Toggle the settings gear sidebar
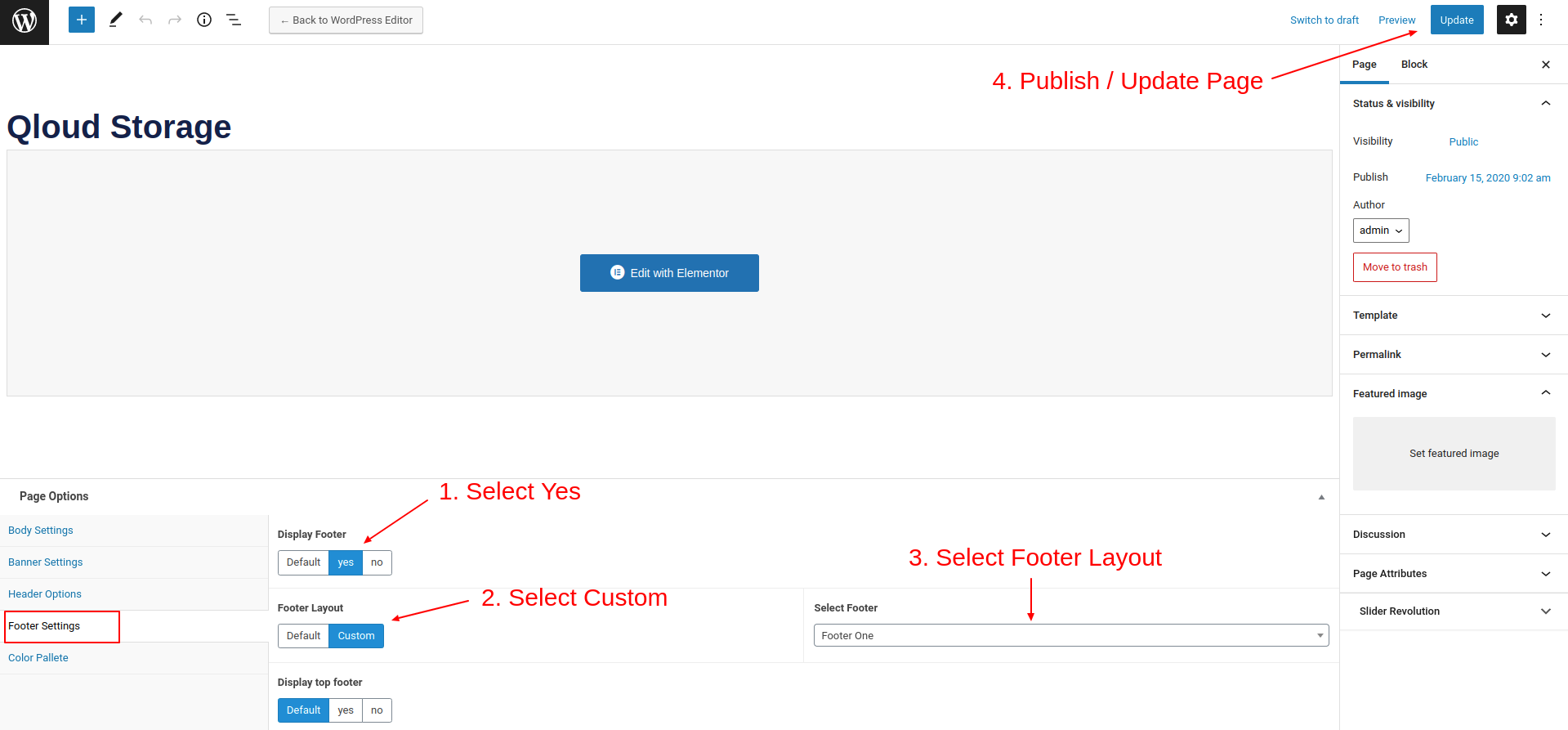Screen dimensions: 1568x730 click(x=1511, y=20)
